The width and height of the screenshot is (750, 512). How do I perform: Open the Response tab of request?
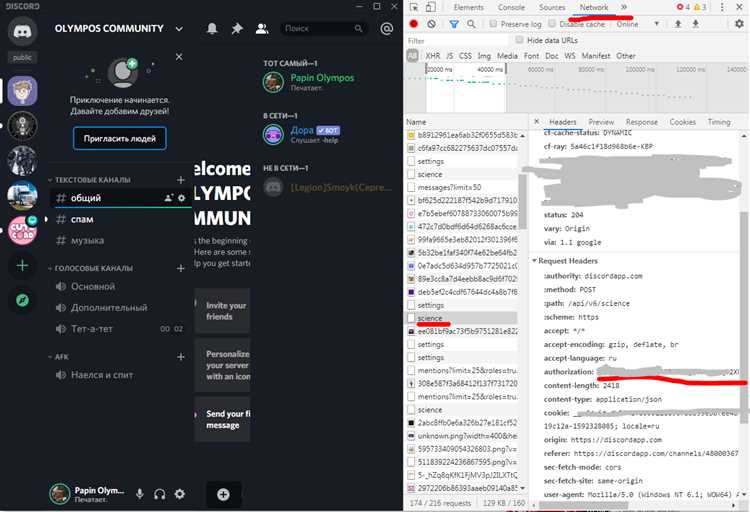click(x=641, y=122)
